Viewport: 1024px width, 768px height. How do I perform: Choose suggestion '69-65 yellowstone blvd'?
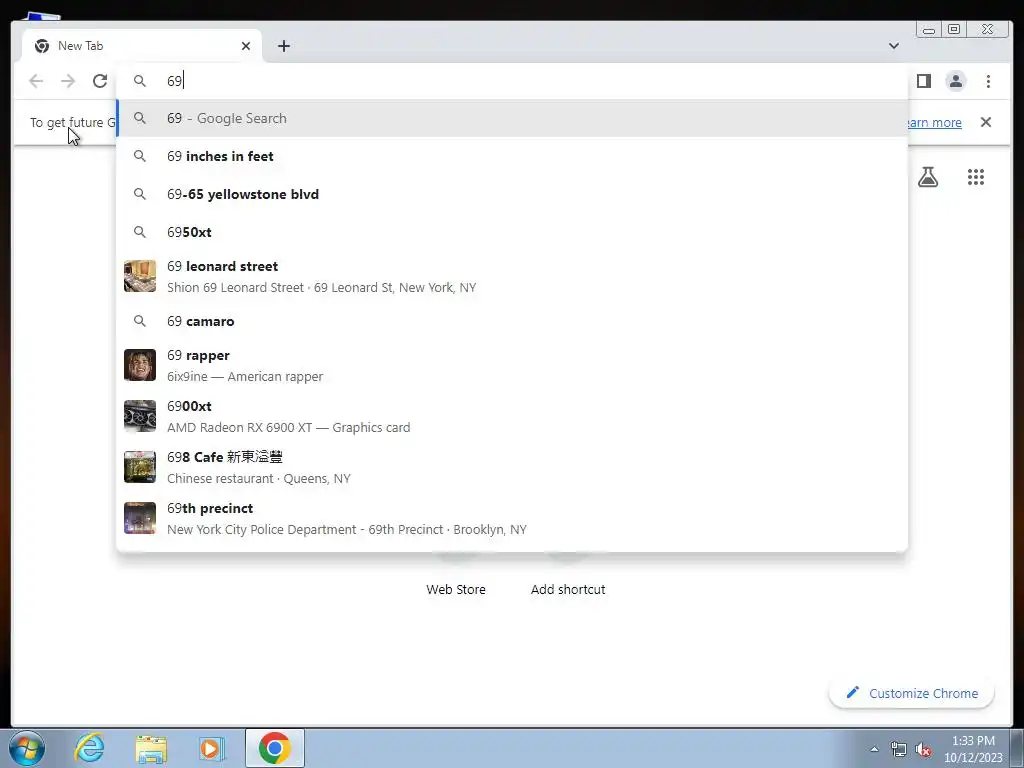coord(512,194)
